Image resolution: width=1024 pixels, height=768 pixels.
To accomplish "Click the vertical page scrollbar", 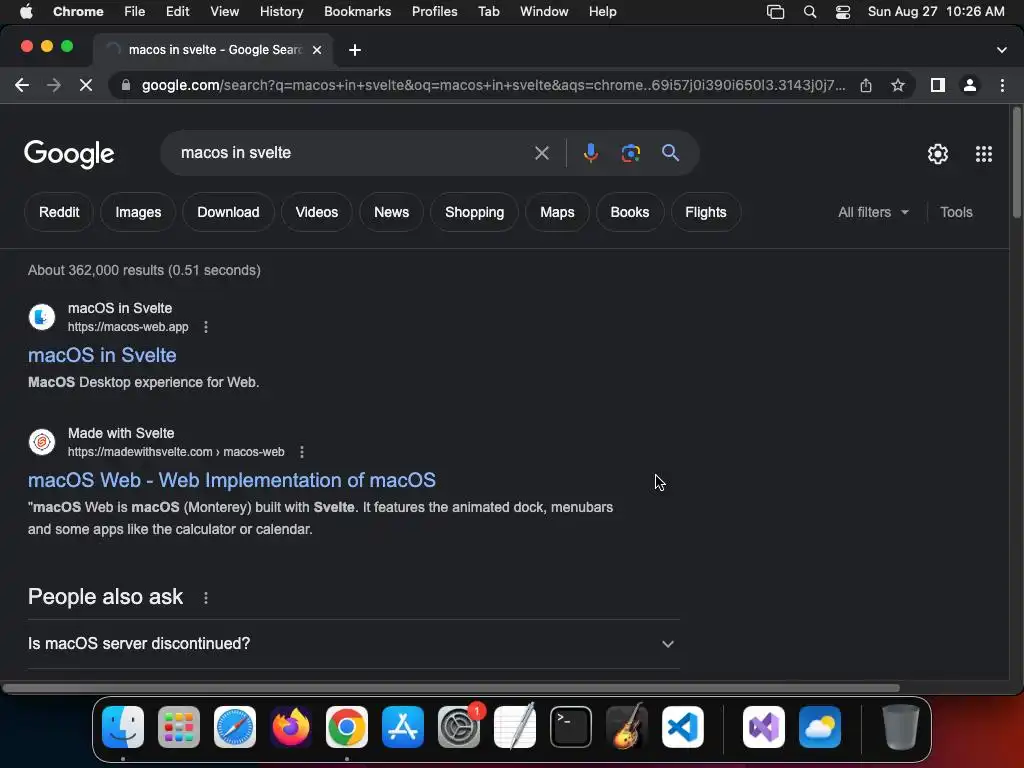I will 1017,162.
